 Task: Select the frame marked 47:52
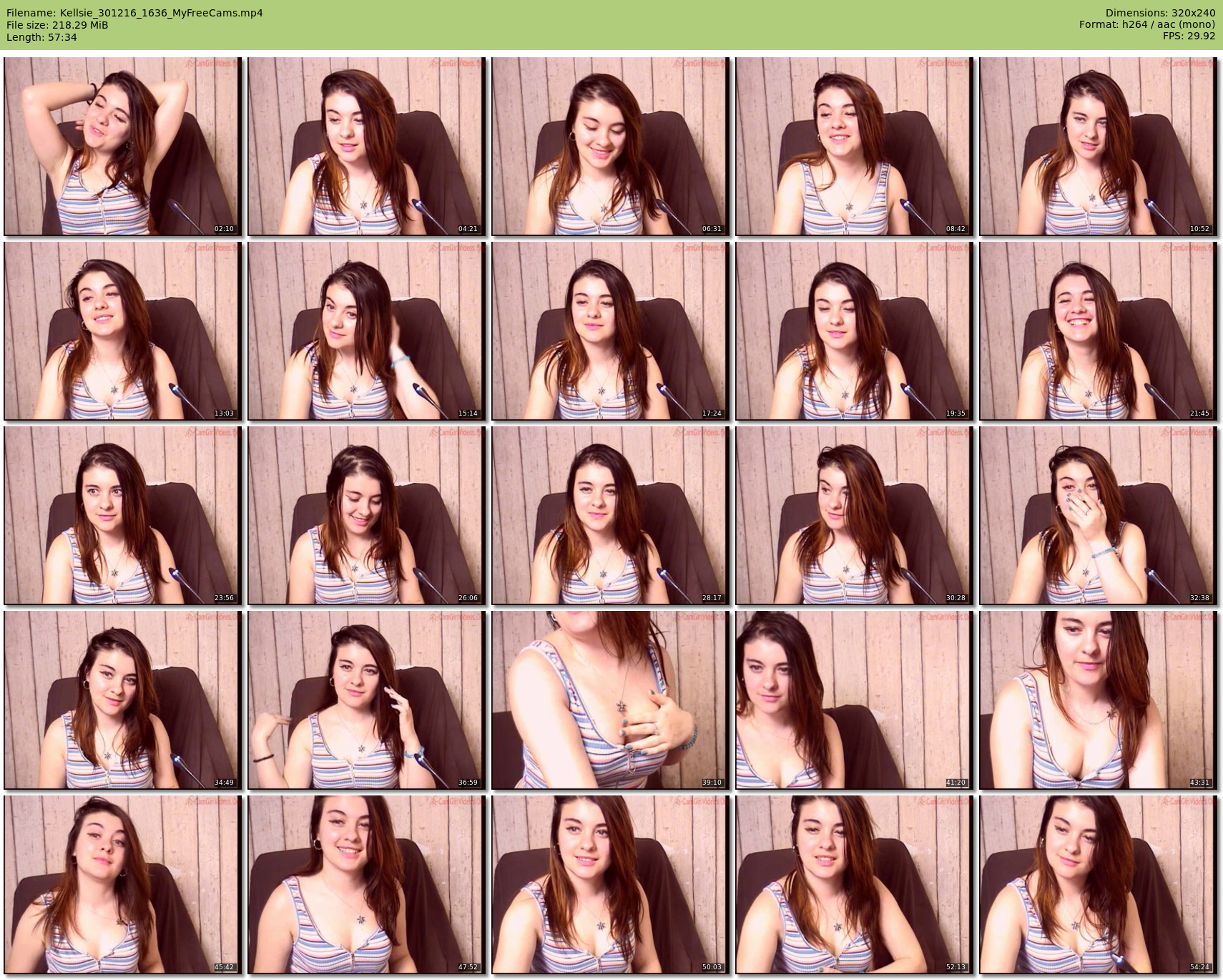[367, 884]
